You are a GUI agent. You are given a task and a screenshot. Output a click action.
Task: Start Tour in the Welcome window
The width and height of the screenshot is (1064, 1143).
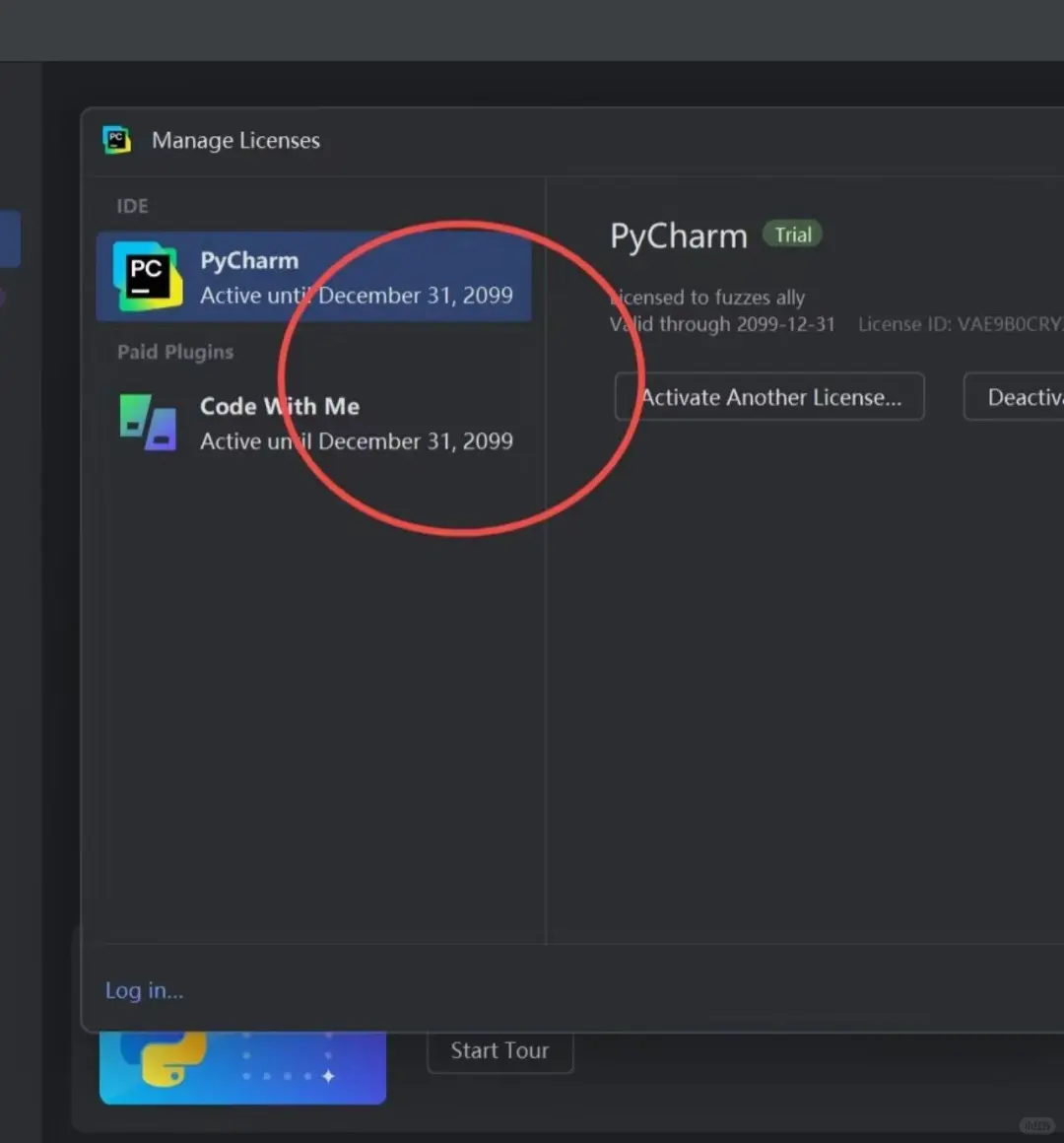pos(499,1050)
